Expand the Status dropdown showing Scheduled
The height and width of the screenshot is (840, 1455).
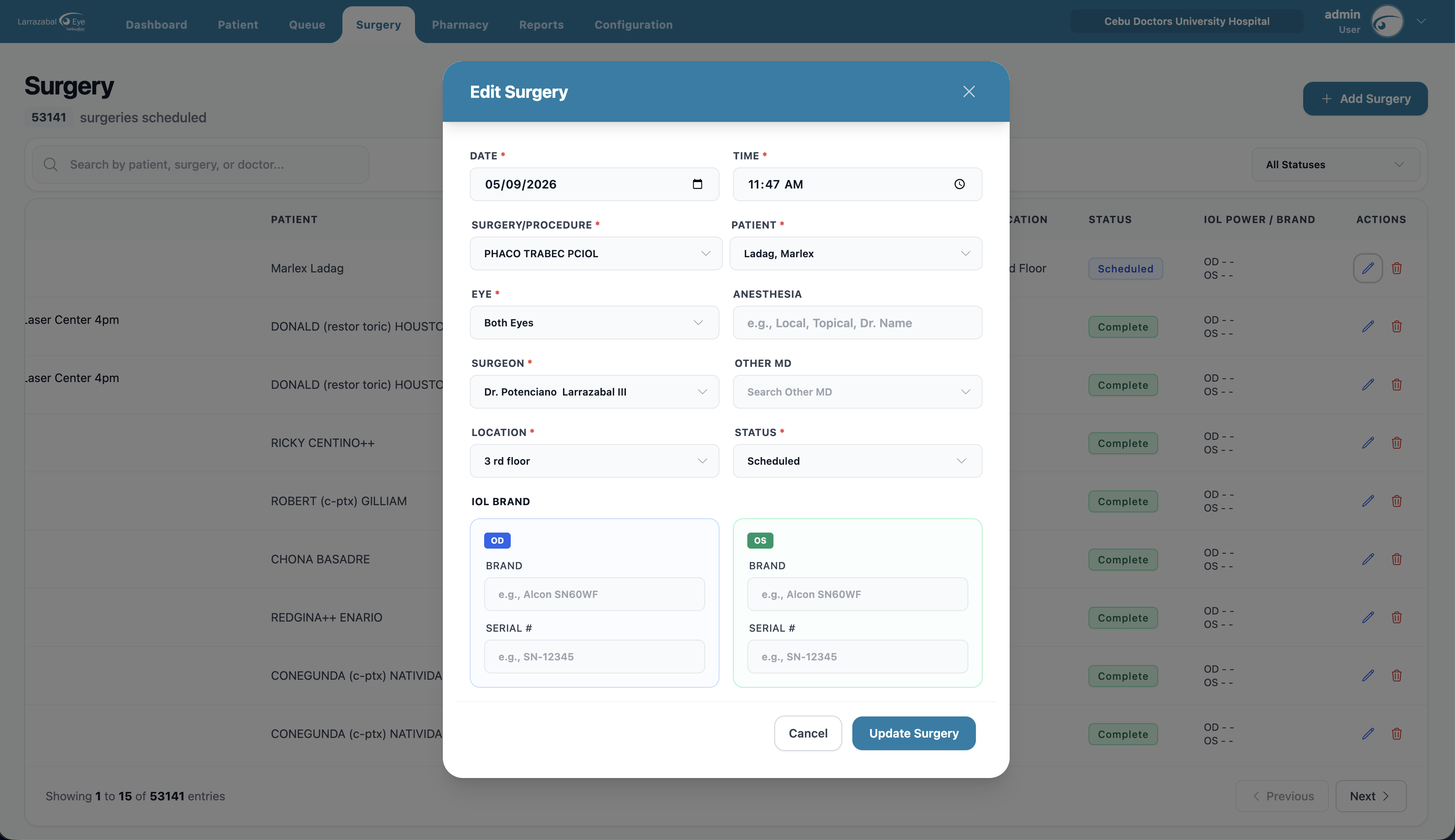point(857,461)
